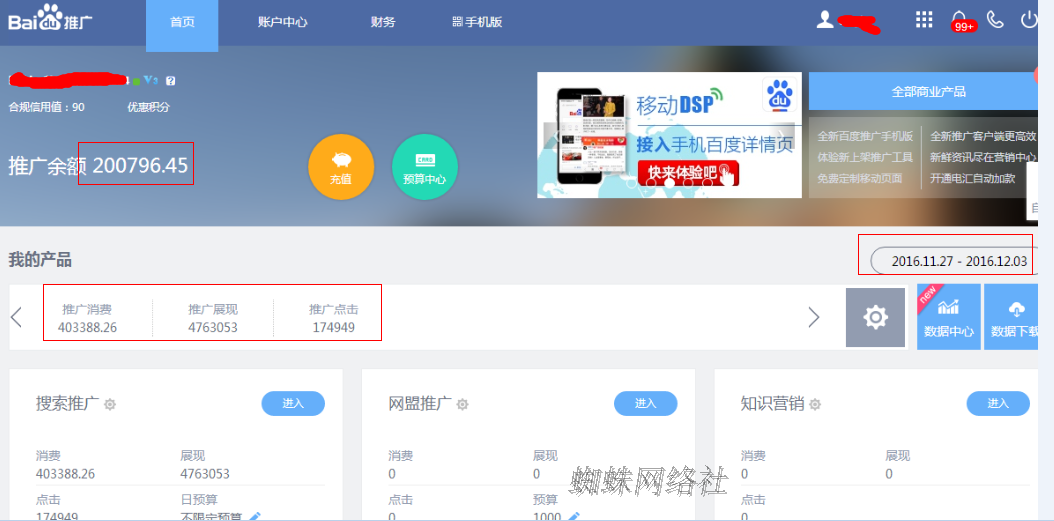Open the 手机版 tab
The image size is (1054, 521).
tap(477, 22)
